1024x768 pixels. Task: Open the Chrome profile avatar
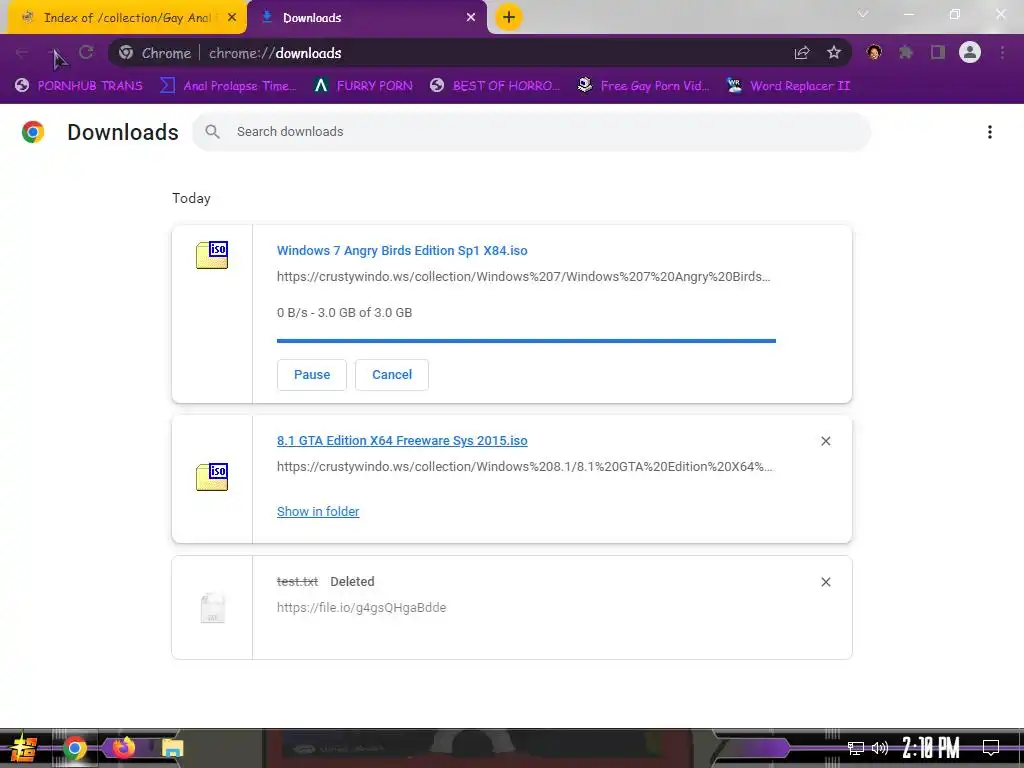pyautogui.click(x=970, y=52)
